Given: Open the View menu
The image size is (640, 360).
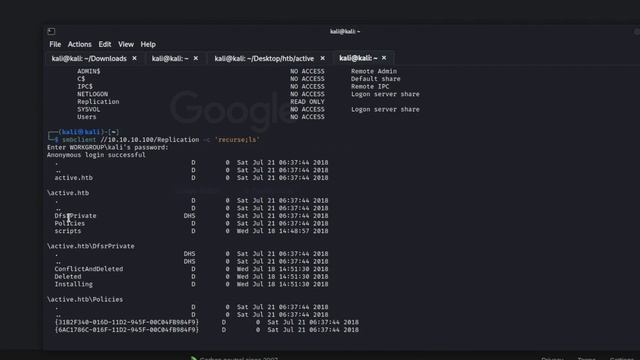Looking at the screenshot, I should pos(126,44).
